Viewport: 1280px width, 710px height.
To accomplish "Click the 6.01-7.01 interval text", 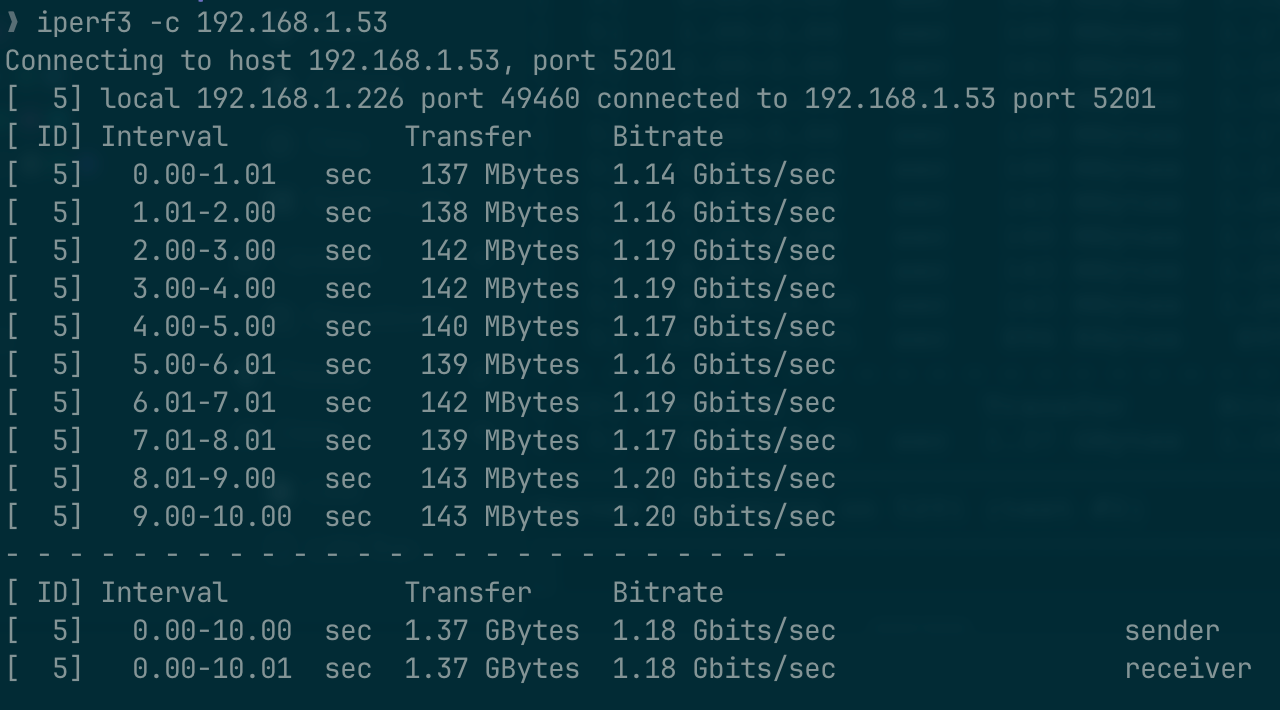I will (x=204, y=402).
